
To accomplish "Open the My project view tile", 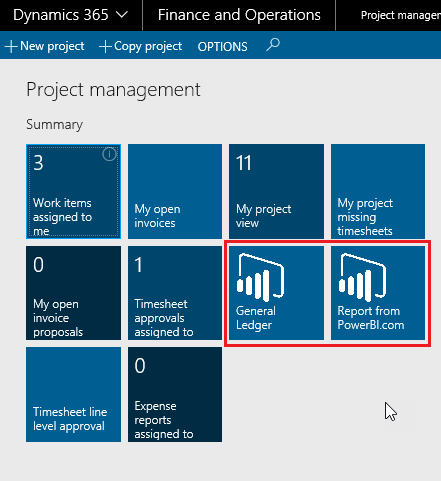I will tap(276, 191).
